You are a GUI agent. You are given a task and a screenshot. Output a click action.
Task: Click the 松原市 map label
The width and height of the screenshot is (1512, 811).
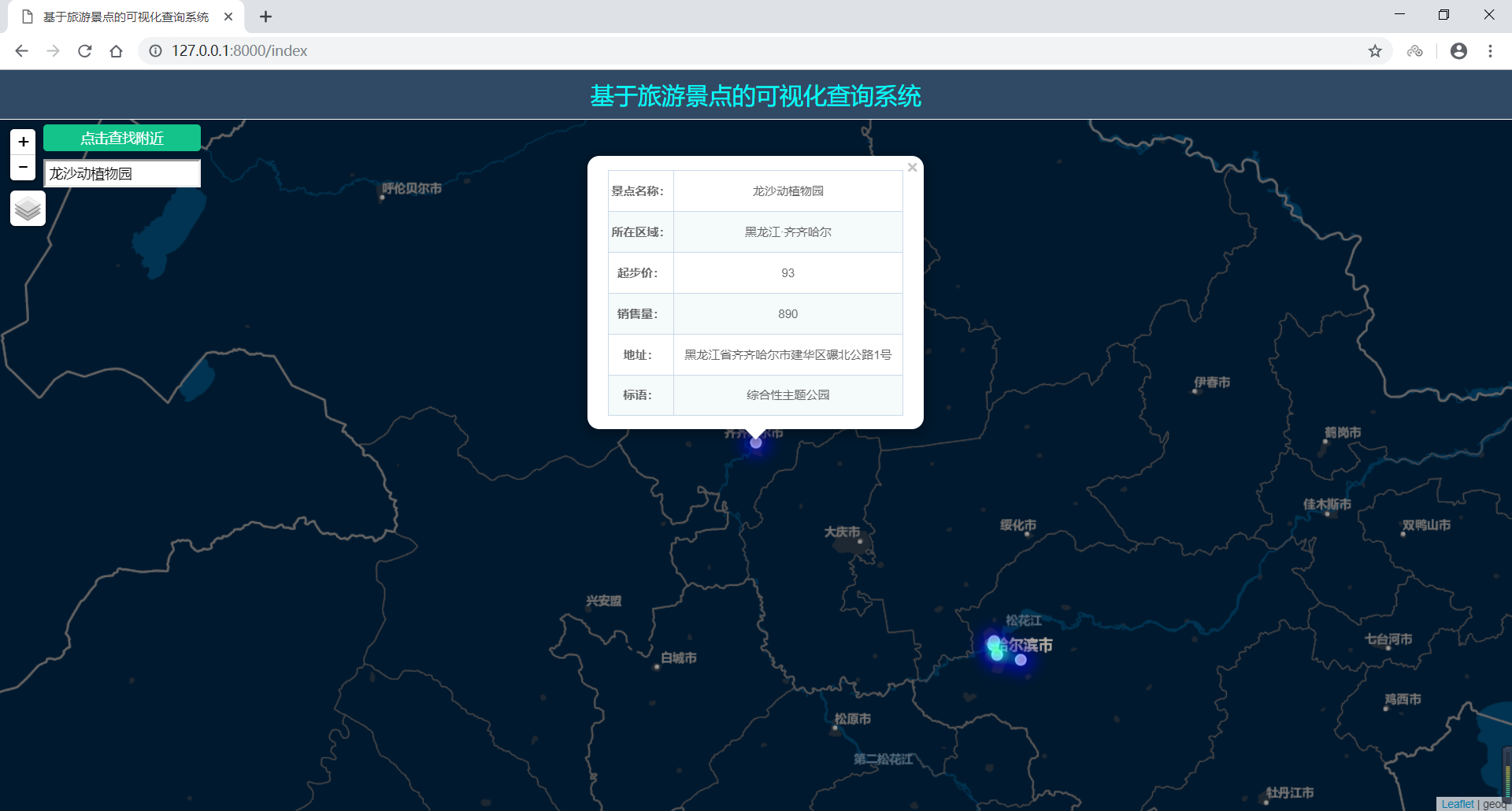tap(853, 718)
